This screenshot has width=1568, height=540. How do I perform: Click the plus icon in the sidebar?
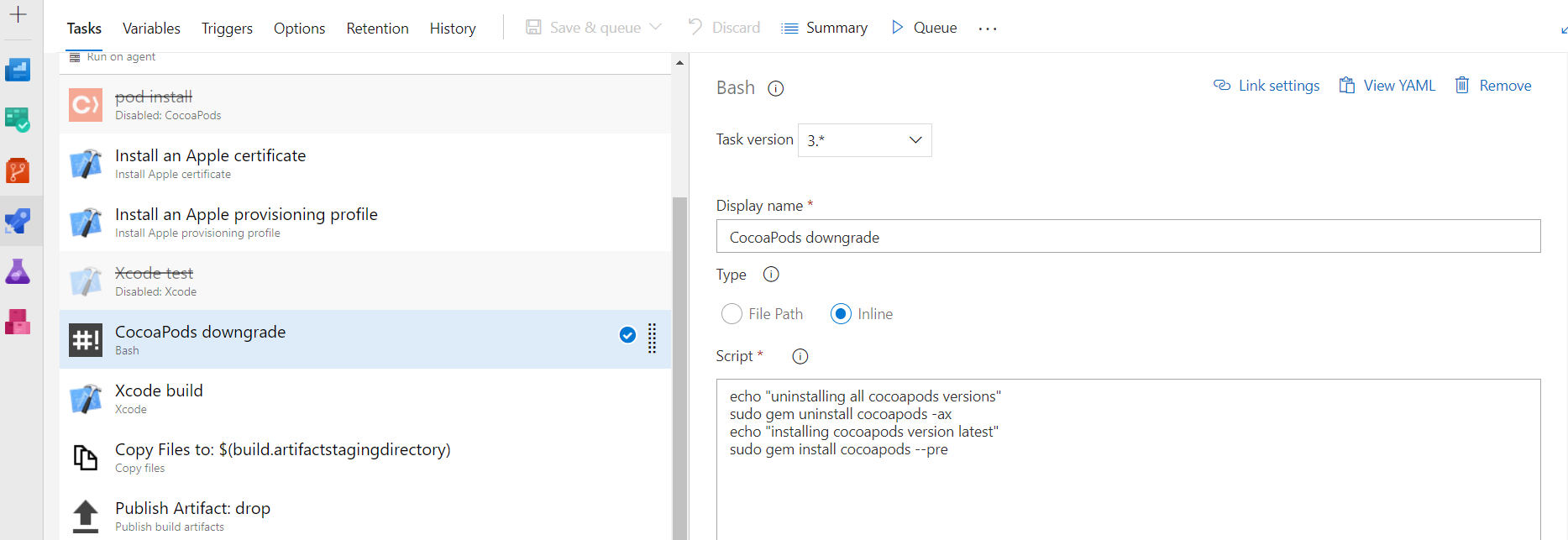tap(18, 14)
